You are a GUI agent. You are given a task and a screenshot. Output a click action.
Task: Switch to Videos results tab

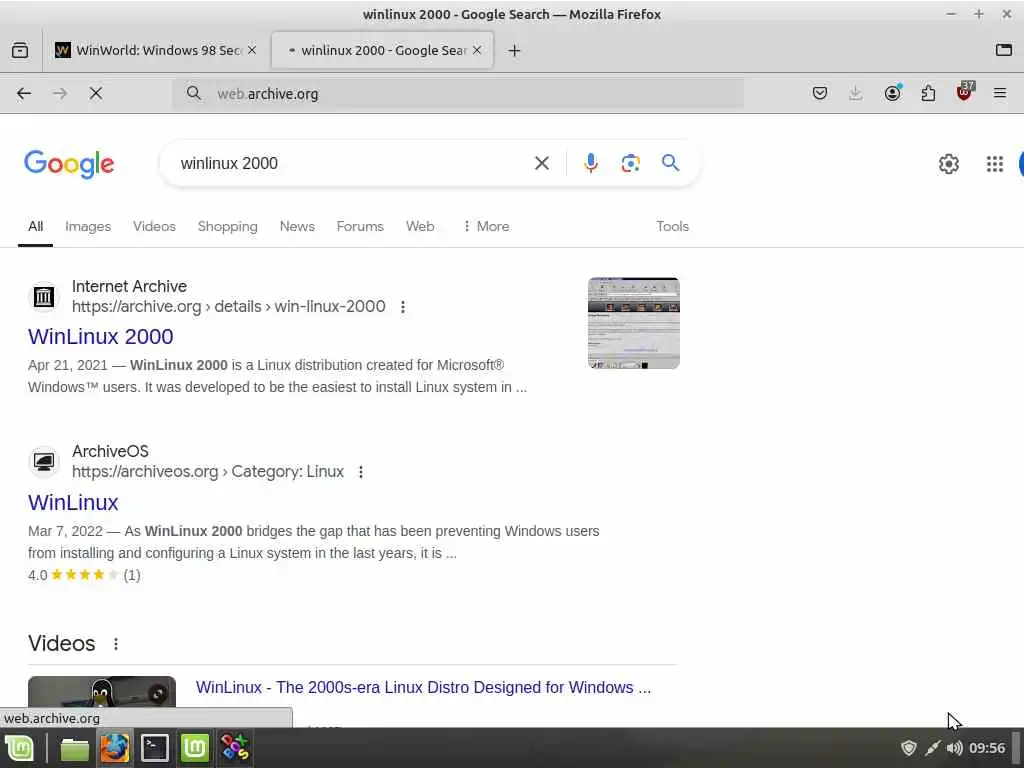[154, 226]
